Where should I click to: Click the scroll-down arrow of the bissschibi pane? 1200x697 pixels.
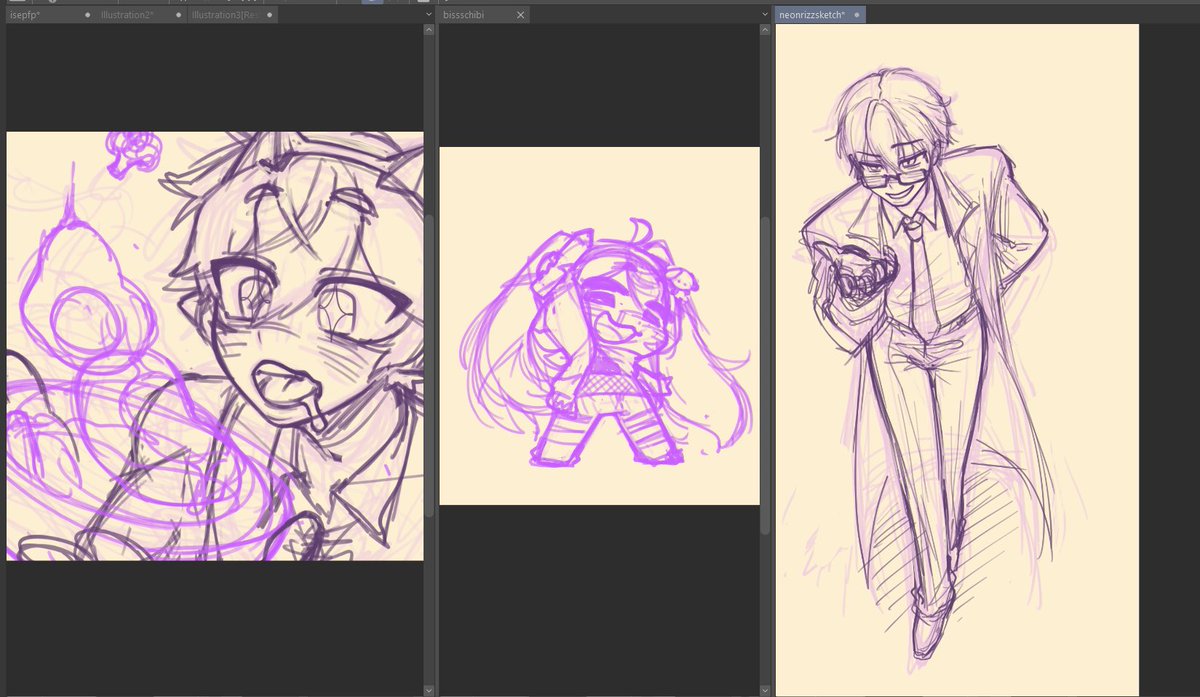click(763, 688)
